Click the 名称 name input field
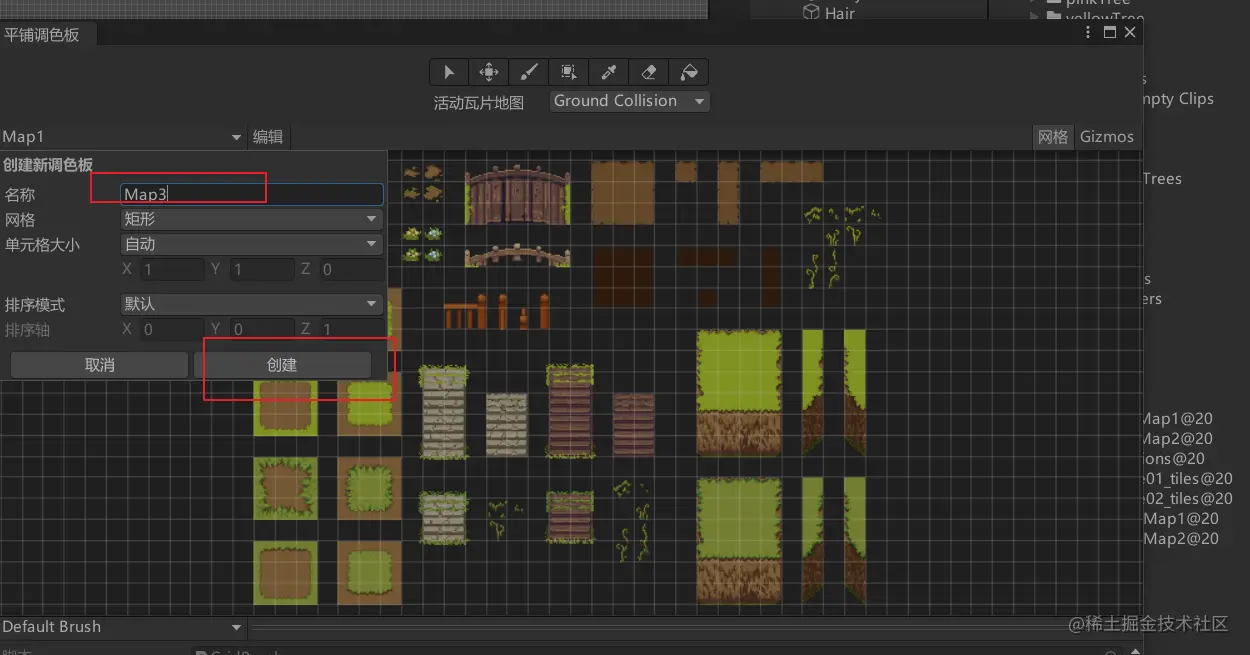The image size is (1250, 655). 252,195
